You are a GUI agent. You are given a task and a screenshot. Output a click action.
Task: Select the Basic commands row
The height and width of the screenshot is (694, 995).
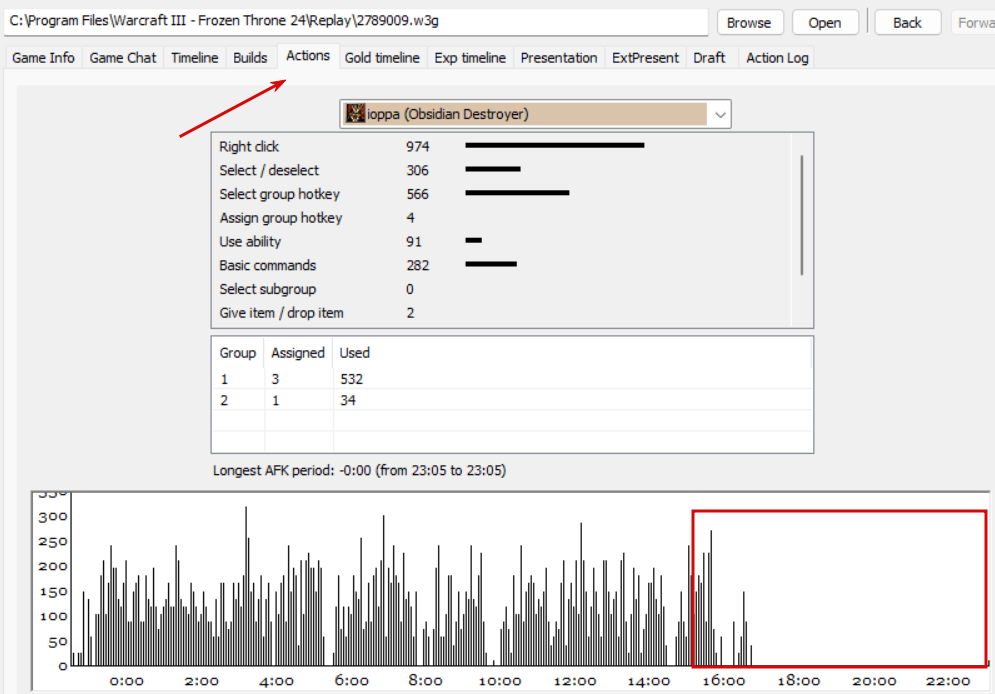[x=501, y=265]
